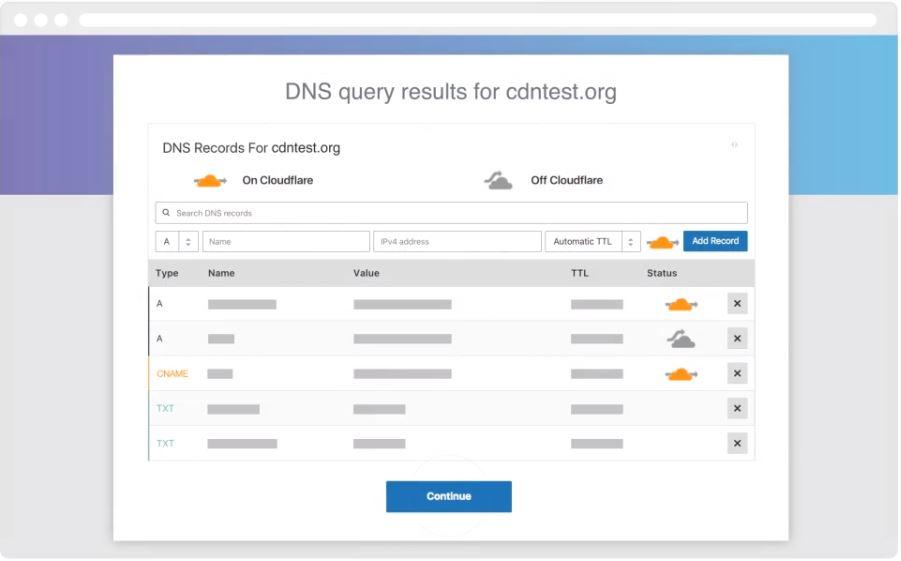Toggle orange cloud status on CNAME record
901x561 pixels.
click(x=681, y=374)
